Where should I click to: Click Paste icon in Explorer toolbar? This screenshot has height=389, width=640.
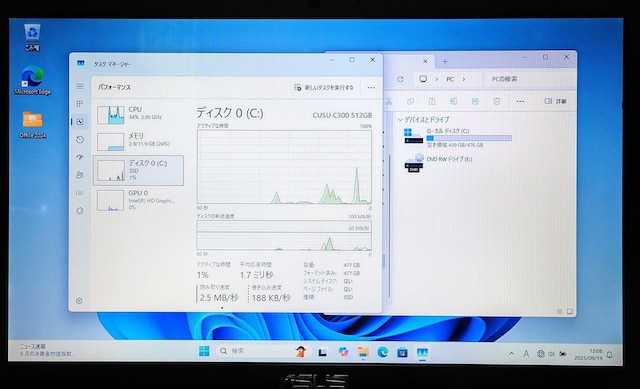(x=432, y=101)
